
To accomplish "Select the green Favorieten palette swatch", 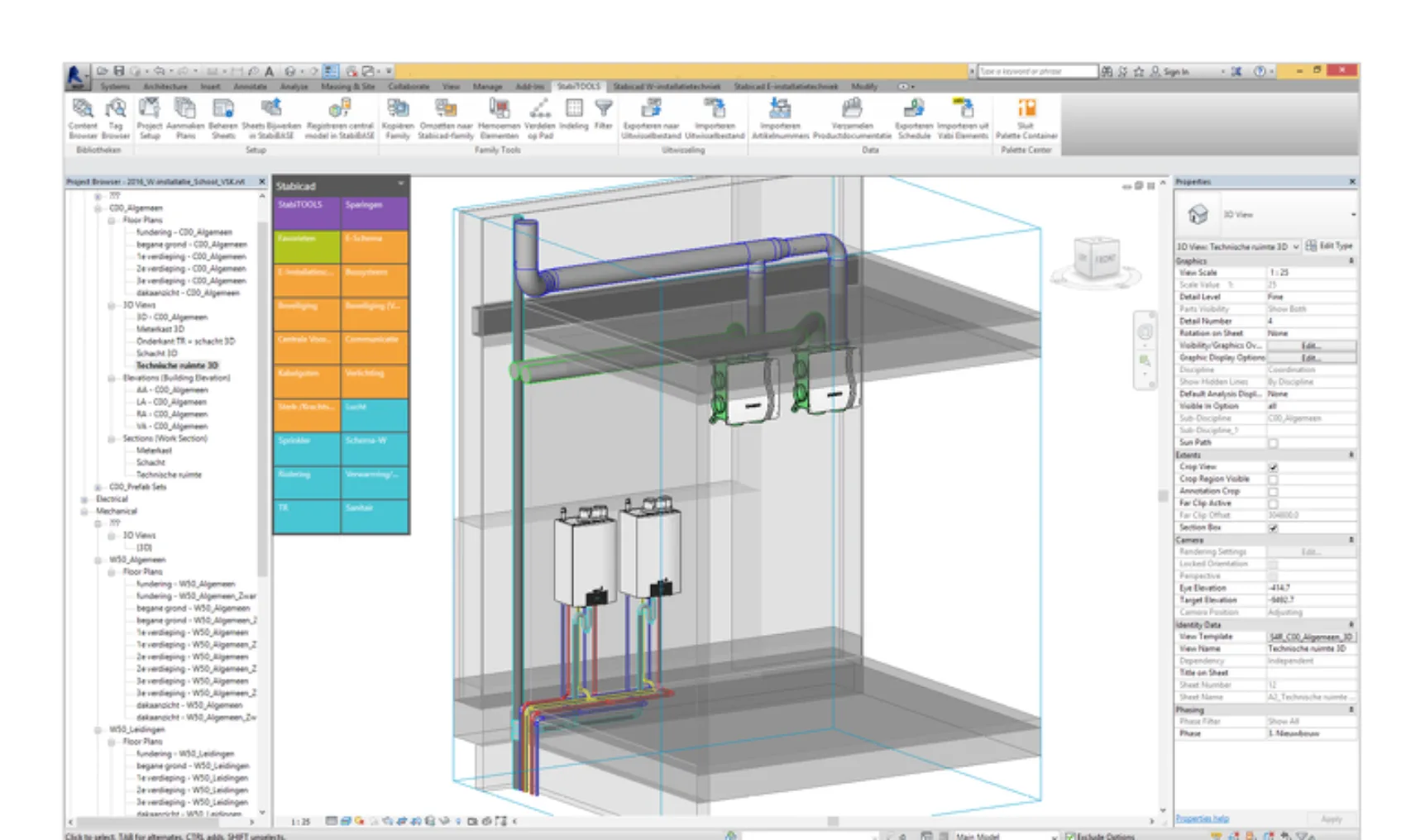I will click(306, 246).
